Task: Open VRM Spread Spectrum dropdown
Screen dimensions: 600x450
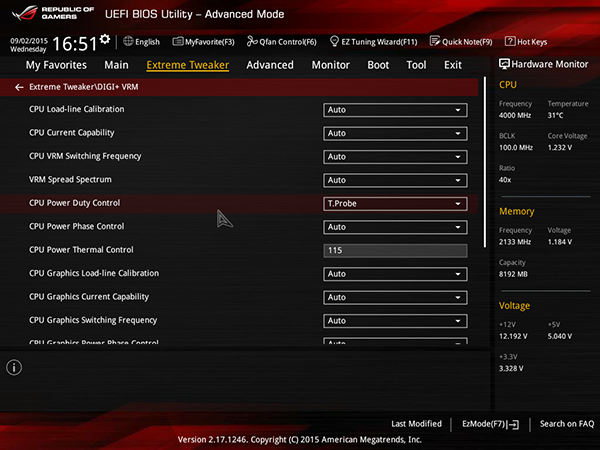Action: [x=395, y=180]
